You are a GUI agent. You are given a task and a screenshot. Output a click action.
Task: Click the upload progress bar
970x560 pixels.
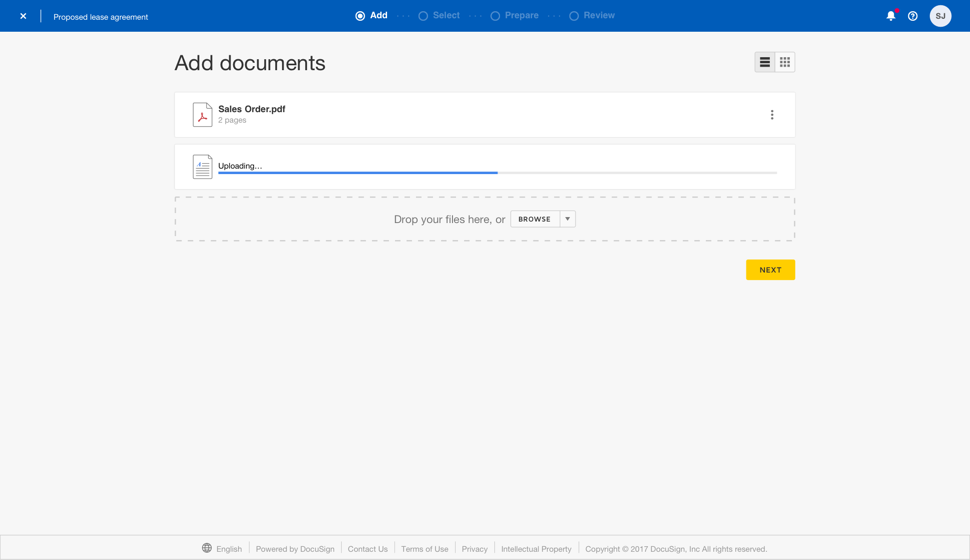pos(497,173)
